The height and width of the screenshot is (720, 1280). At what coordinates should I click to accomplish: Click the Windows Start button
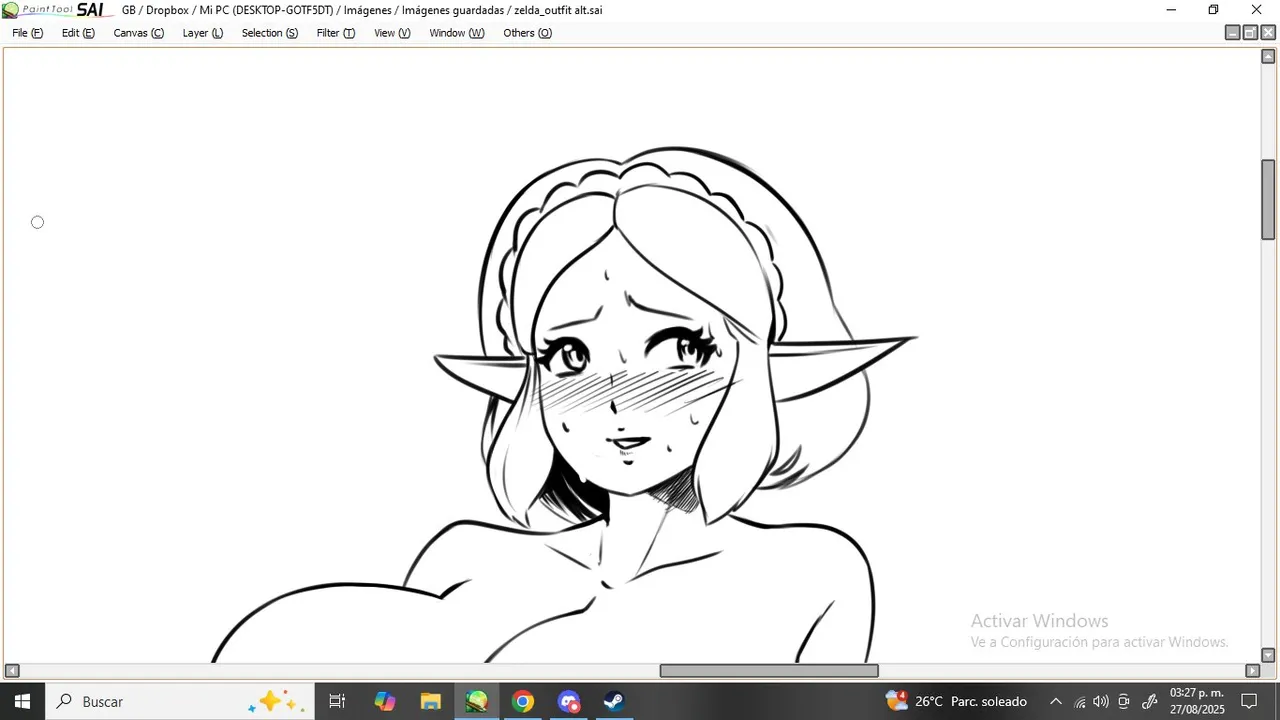coord(22,701)
